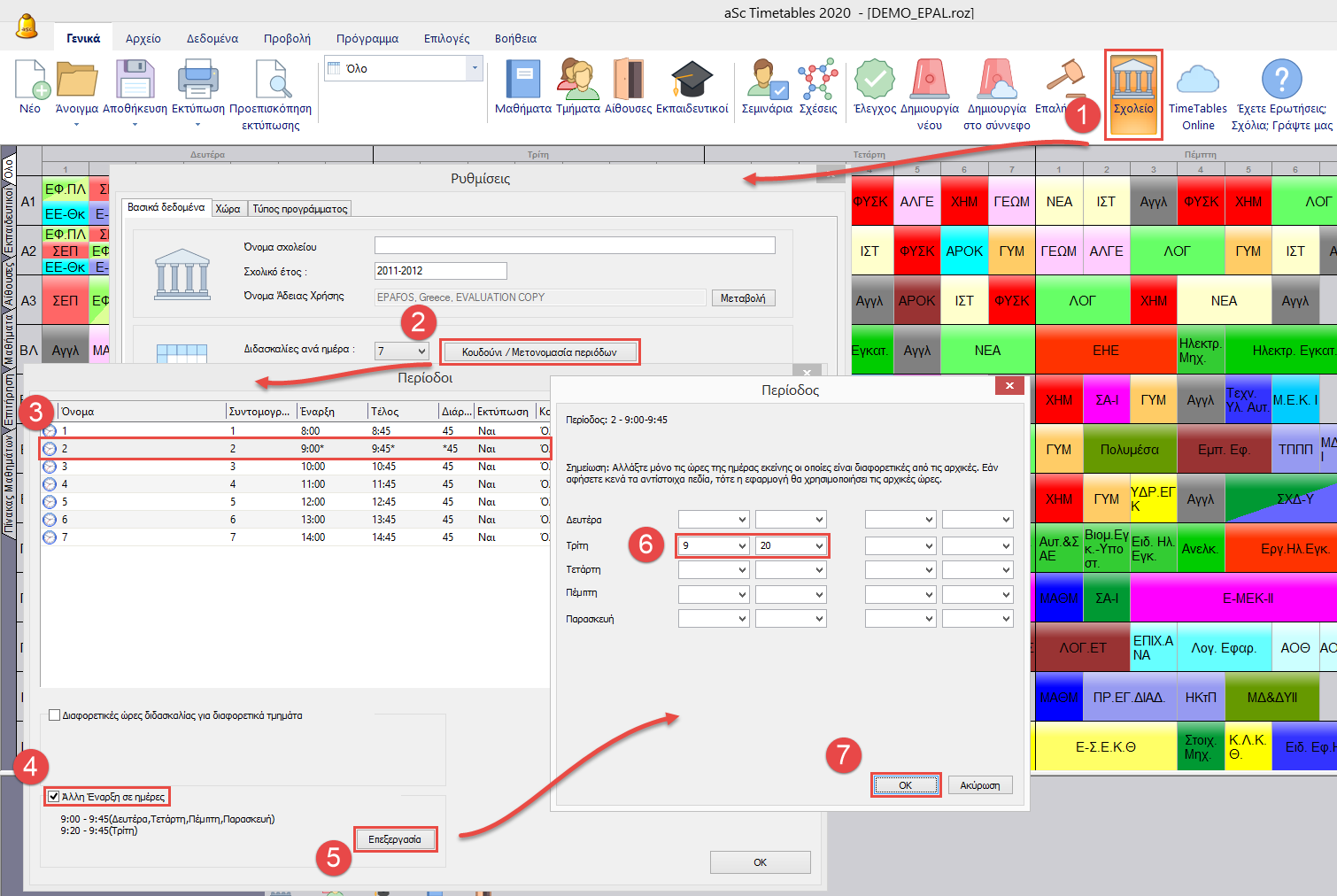Open Εκπαιδευτικοί (Teachers) graduation cap icon
This screenshot has height=896, width=1337.
[692, 80]
